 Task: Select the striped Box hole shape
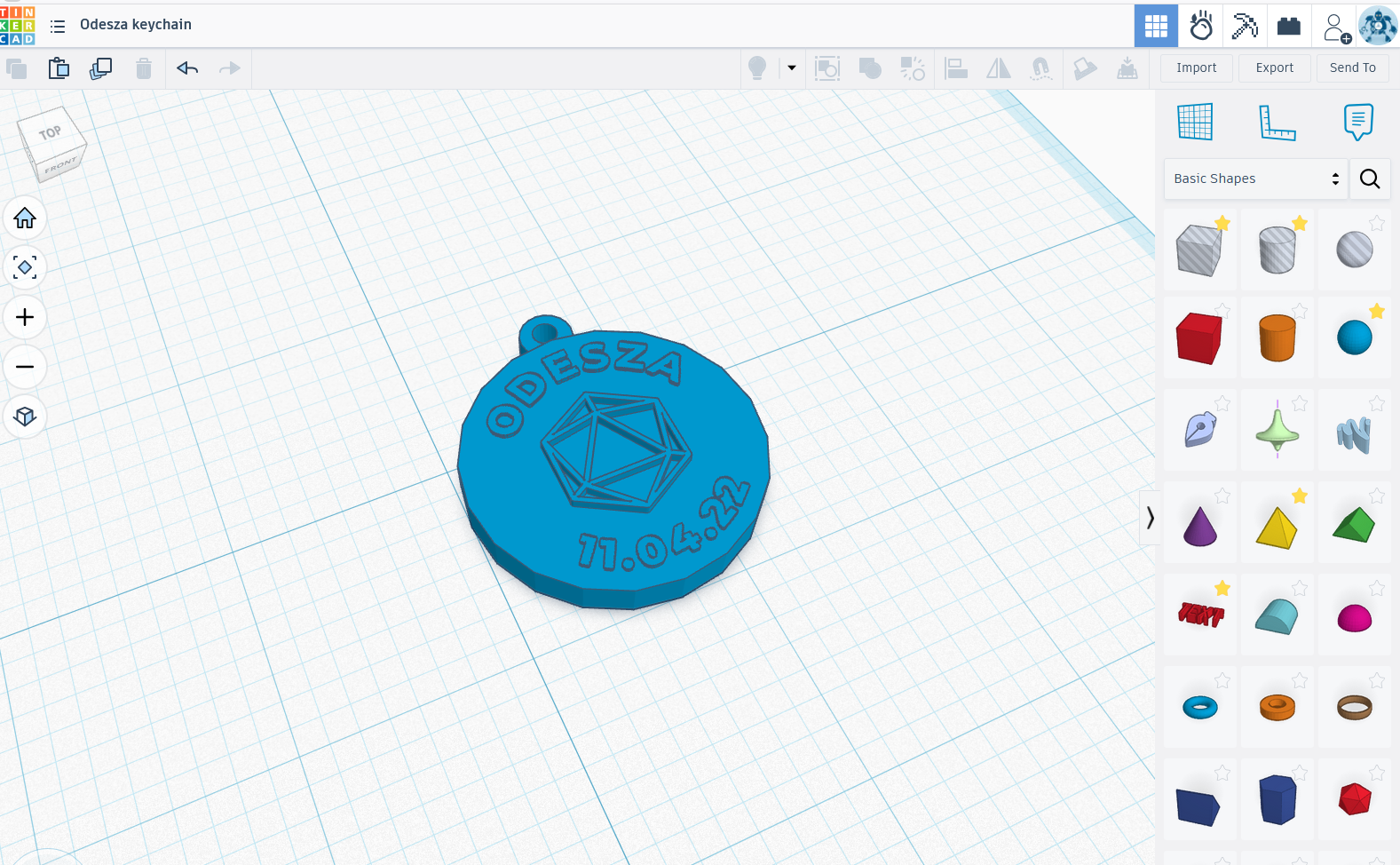click(1198, 250)
